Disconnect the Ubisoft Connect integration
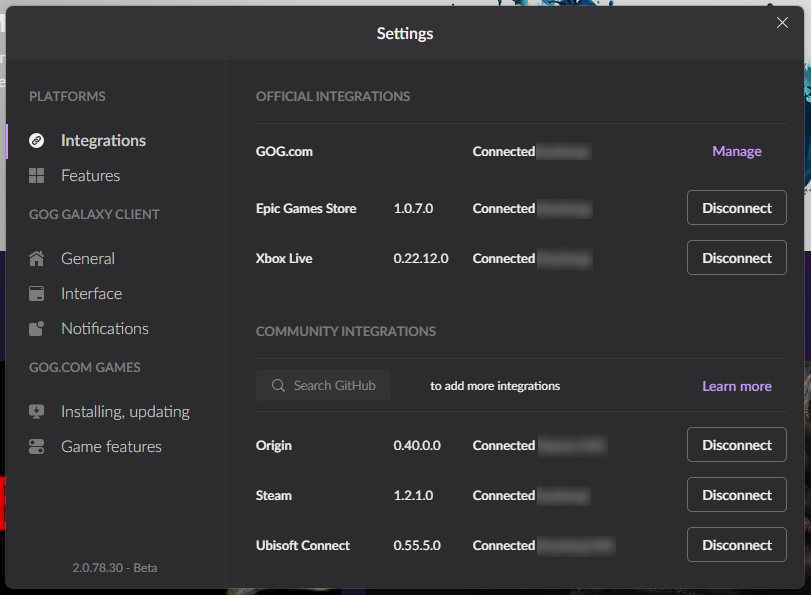This screenshot has height=595, width=811. tap(737, 545)
